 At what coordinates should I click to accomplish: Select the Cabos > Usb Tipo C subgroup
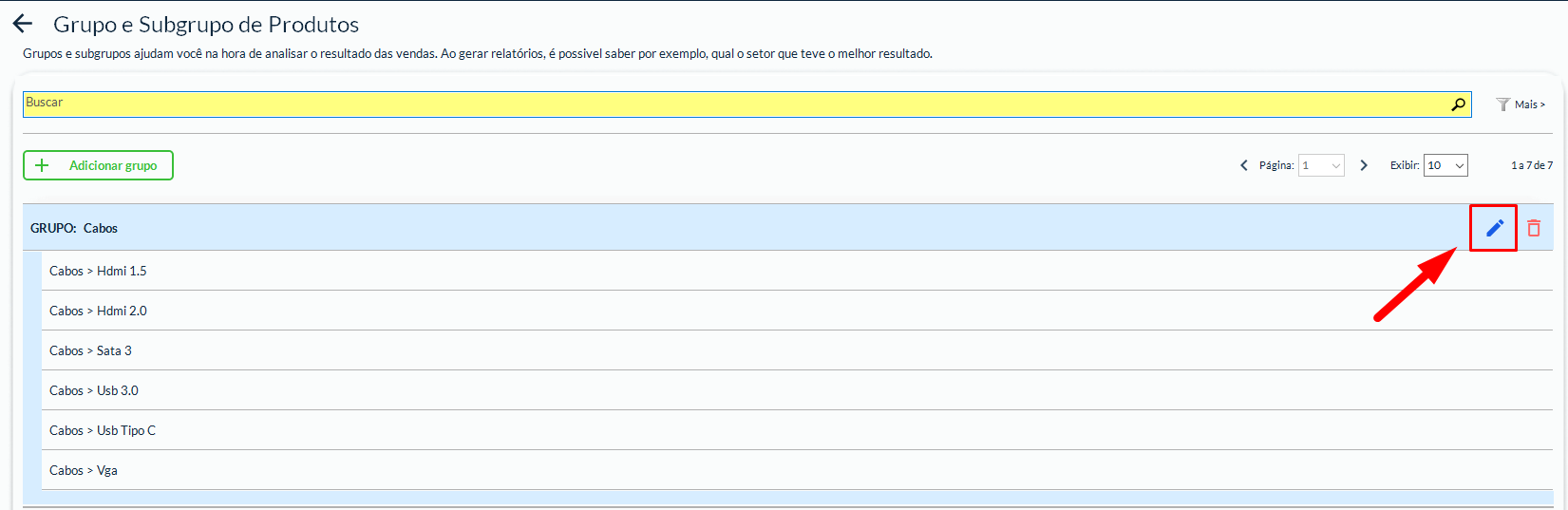point(103,430)
